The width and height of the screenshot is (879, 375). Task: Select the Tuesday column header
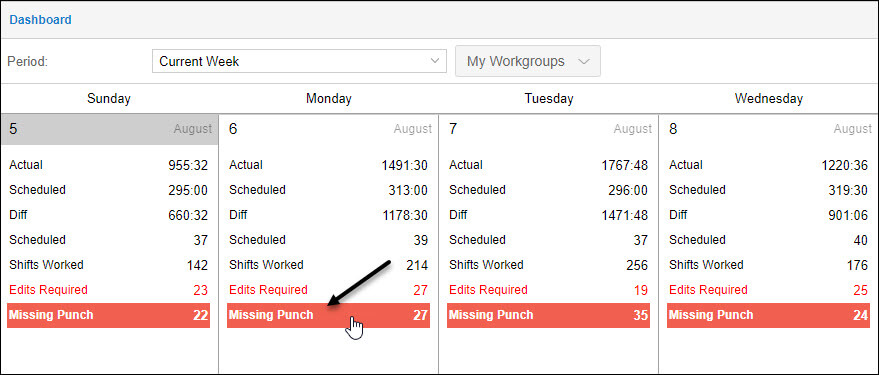[549, 99]
